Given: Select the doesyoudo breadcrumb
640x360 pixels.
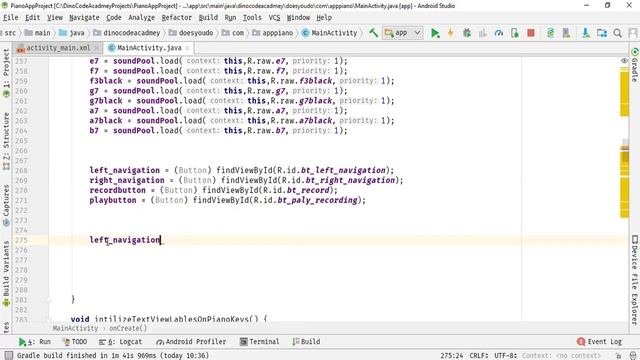Looking at the screenshot, I should point(191,33).
